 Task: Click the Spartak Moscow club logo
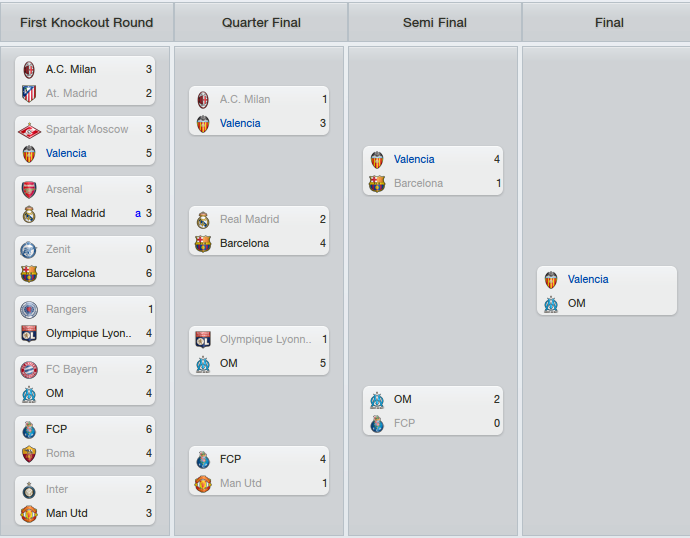[x=29, y=130]
